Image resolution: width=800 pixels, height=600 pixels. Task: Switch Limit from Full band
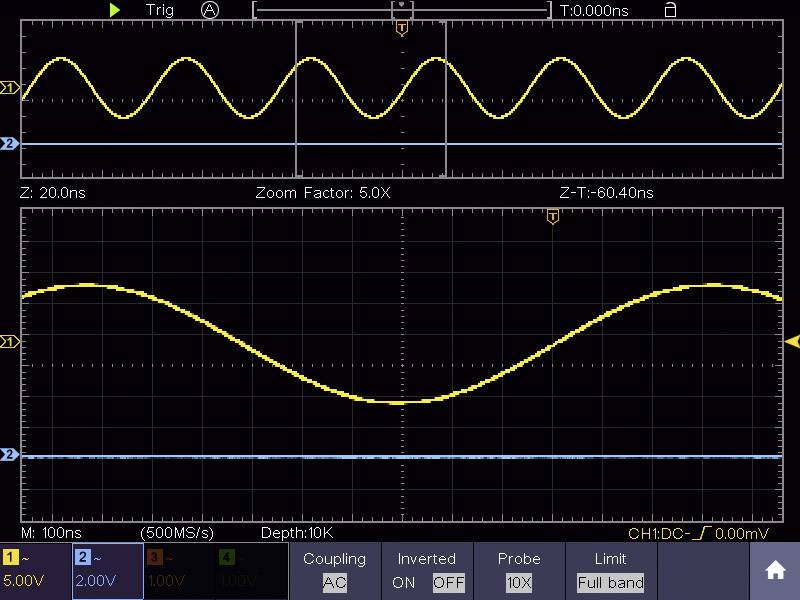(x=611, y=583)
